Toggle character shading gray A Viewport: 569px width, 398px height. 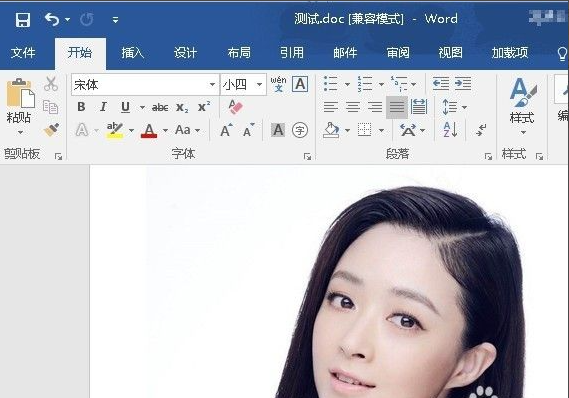point(278,130)
